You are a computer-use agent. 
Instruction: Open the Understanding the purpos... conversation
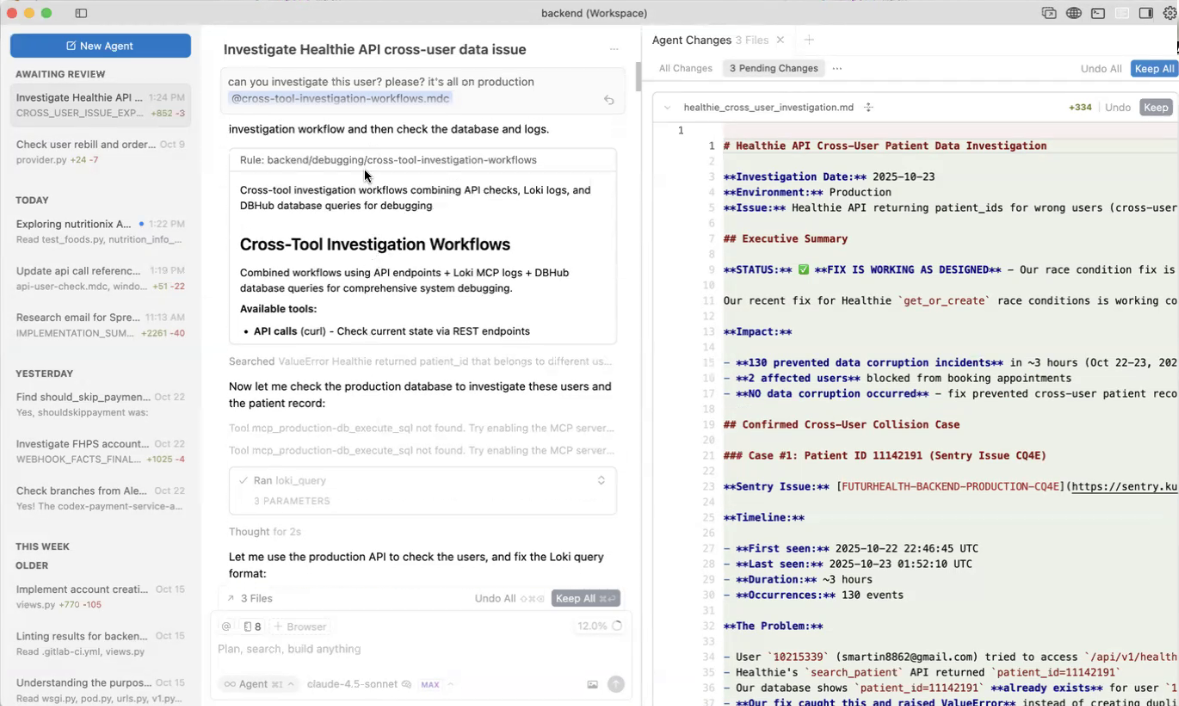pyautogui.click(x=100, y=690)
